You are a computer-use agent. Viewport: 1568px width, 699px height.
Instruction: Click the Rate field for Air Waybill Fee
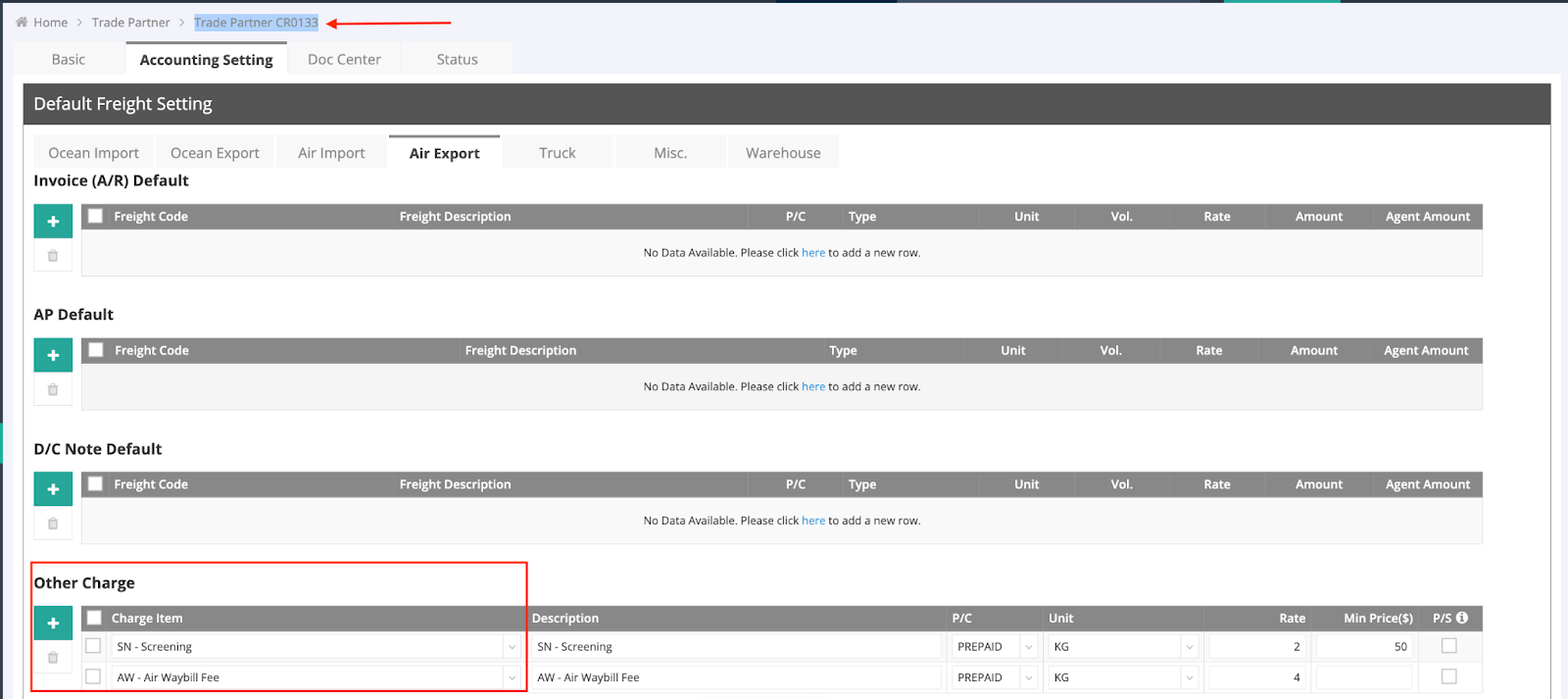tap(1256, 677)
